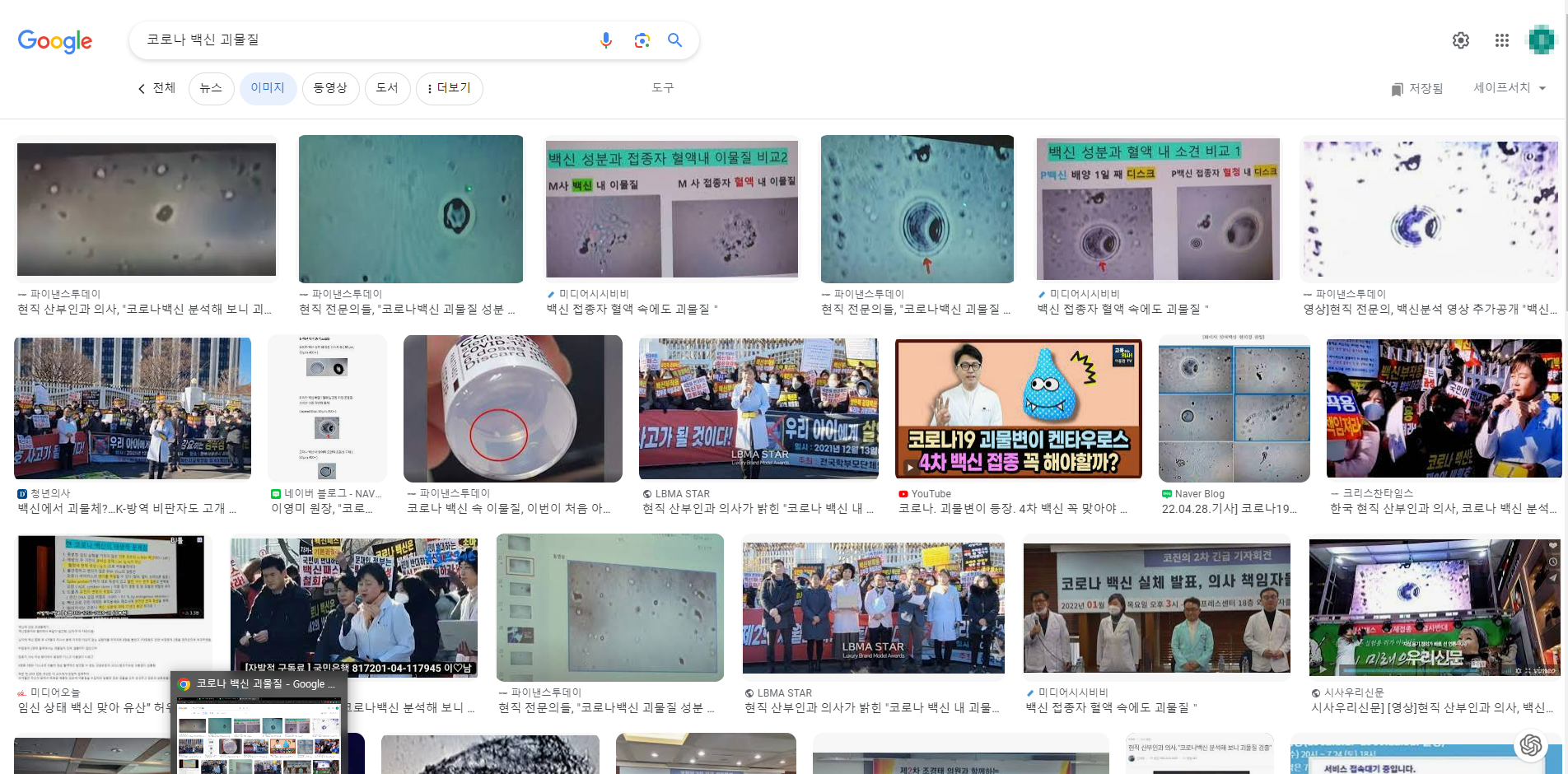
Task: Click the Google logo
Action: point(55,40)
